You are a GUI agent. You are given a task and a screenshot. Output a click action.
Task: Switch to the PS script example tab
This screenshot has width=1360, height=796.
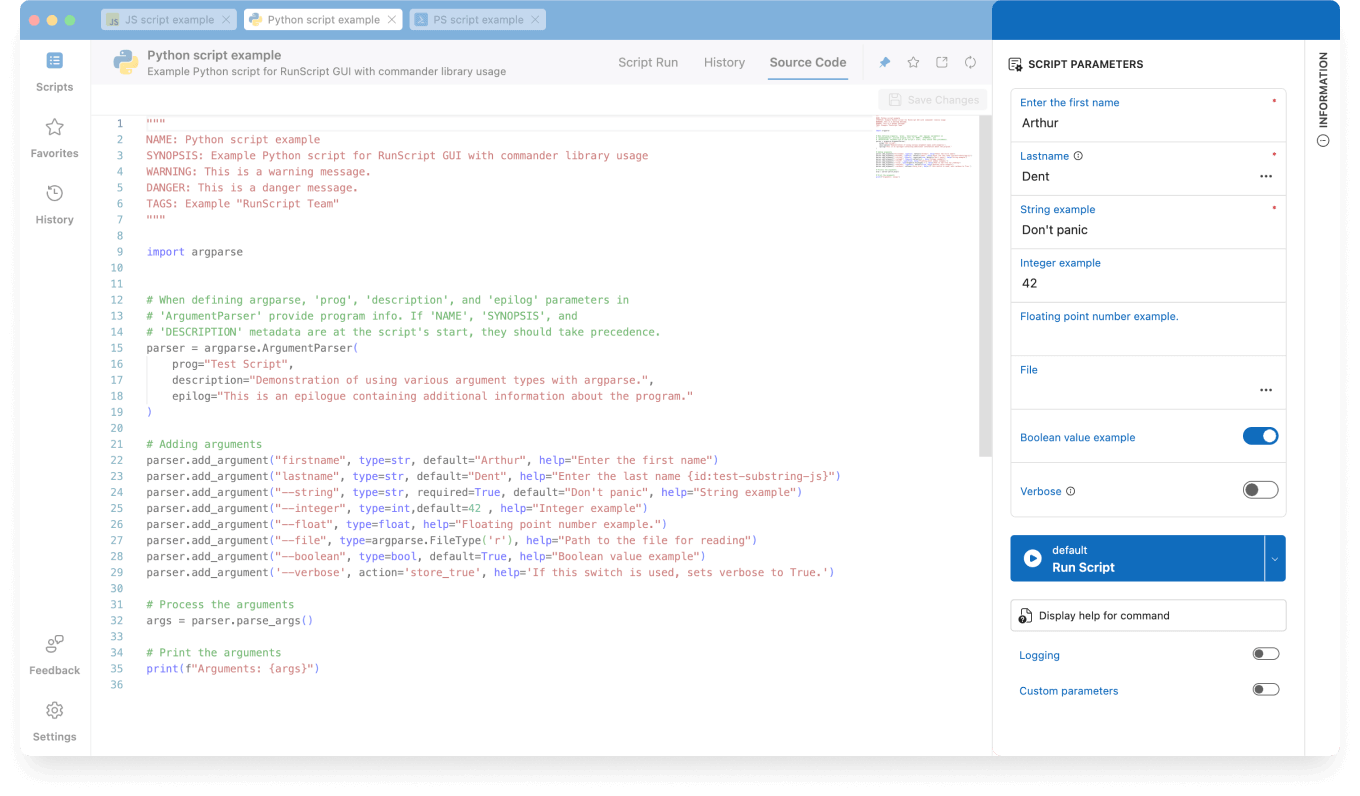click(x=478, y=19)
